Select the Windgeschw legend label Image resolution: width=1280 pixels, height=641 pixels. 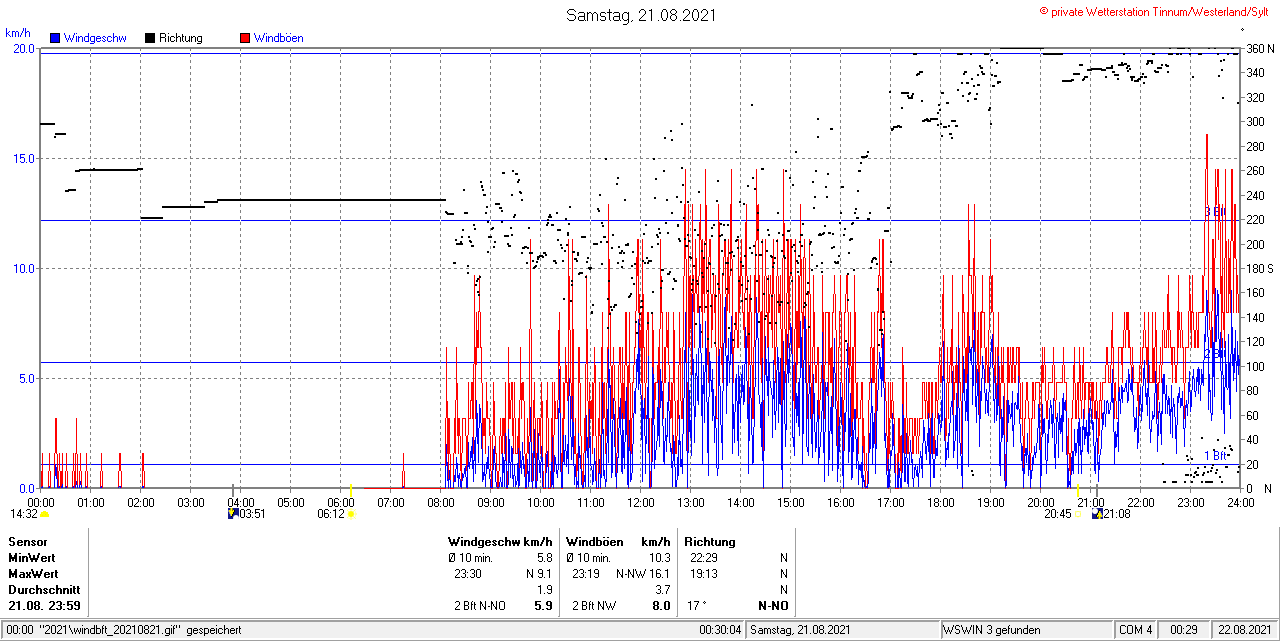tap(95, 38)
